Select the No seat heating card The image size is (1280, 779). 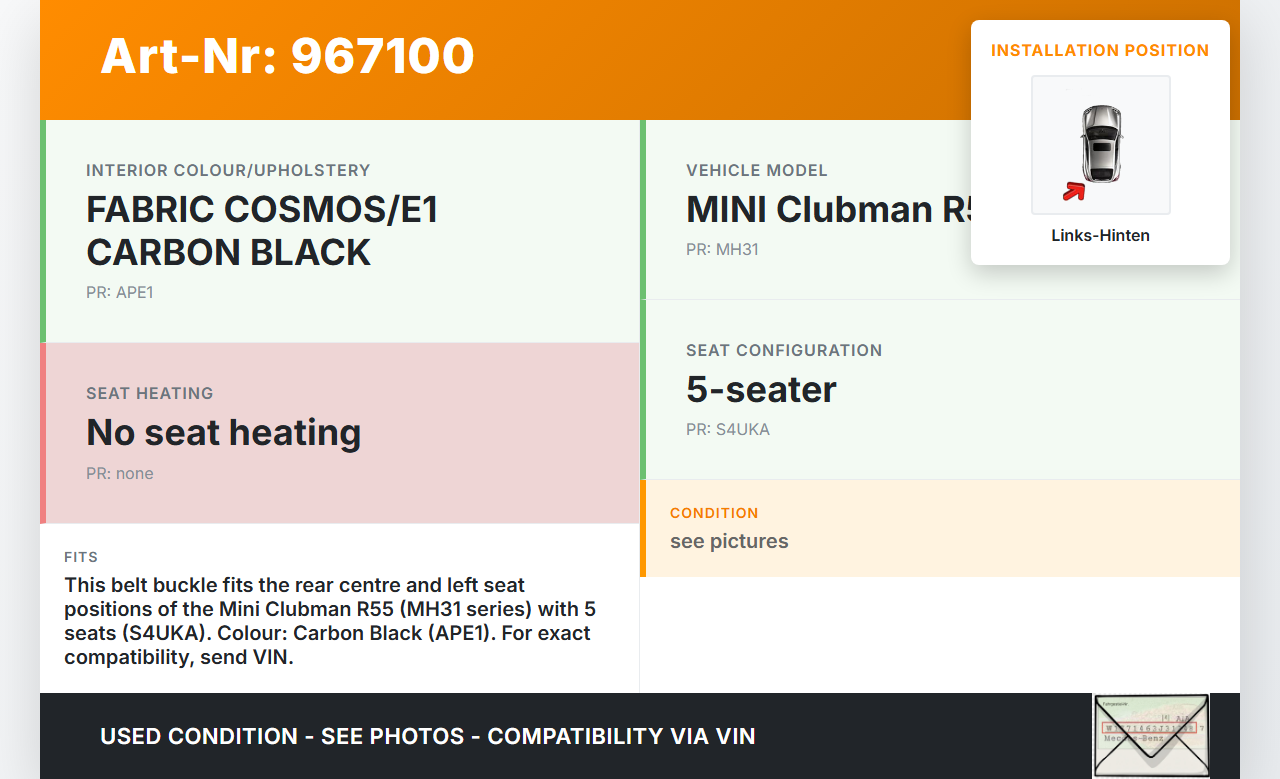[x=340, y=433]
